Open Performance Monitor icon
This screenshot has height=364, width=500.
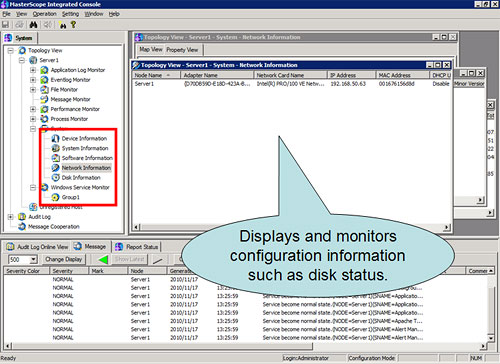pos(44,109)
